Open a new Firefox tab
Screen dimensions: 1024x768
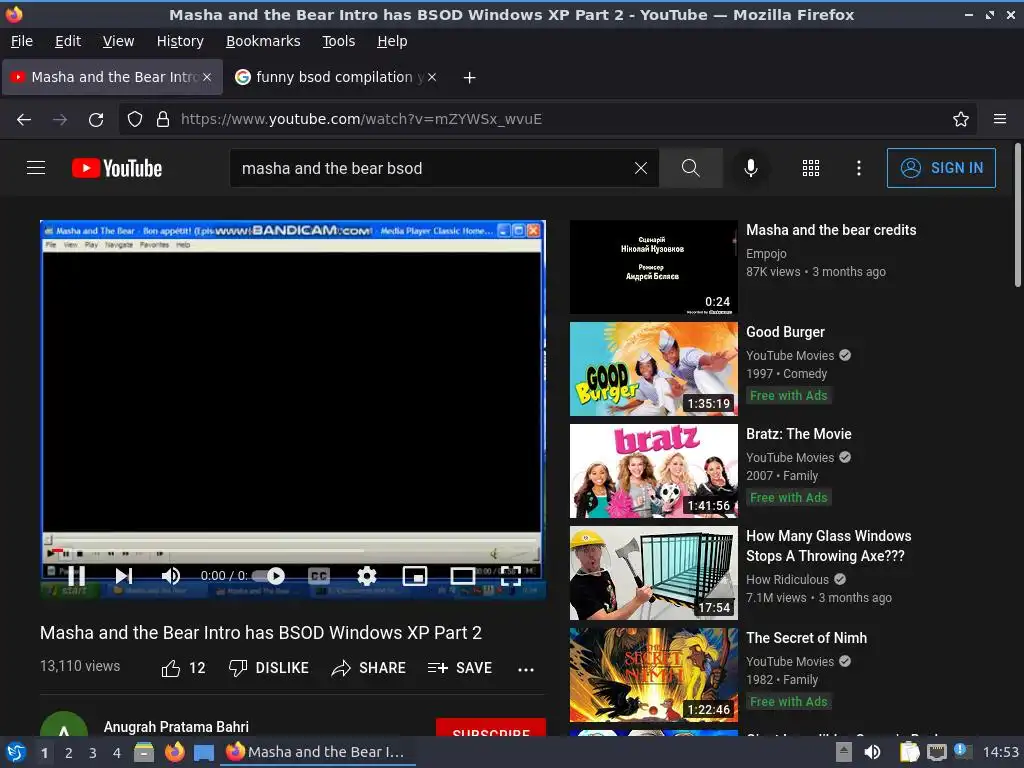pos(469,78)
